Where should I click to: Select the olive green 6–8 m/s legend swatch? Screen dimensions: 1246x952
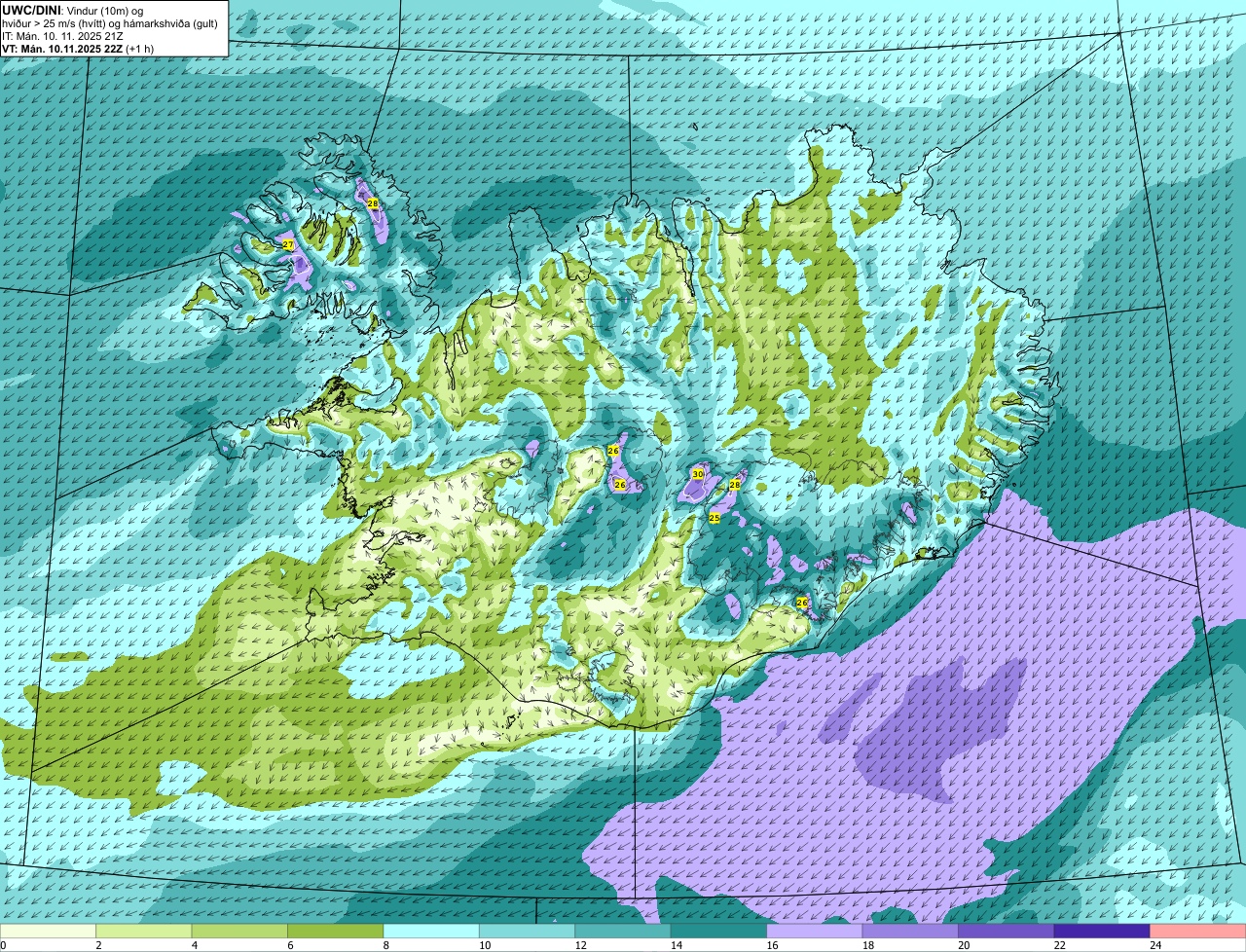(336, 931)
